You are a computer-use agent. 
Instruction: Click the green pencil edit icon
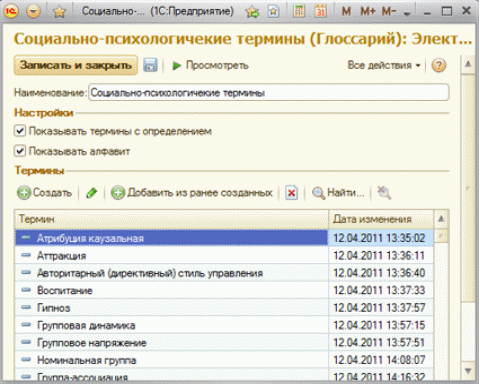pyautogui.click(x=91, y=193)
